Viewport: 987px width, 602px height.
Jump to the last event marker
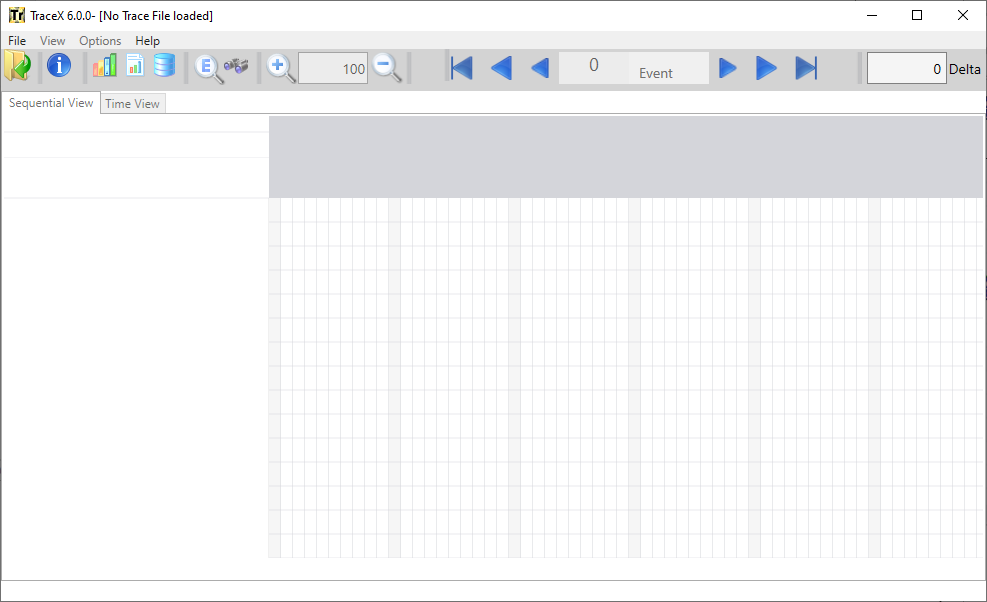806,67
